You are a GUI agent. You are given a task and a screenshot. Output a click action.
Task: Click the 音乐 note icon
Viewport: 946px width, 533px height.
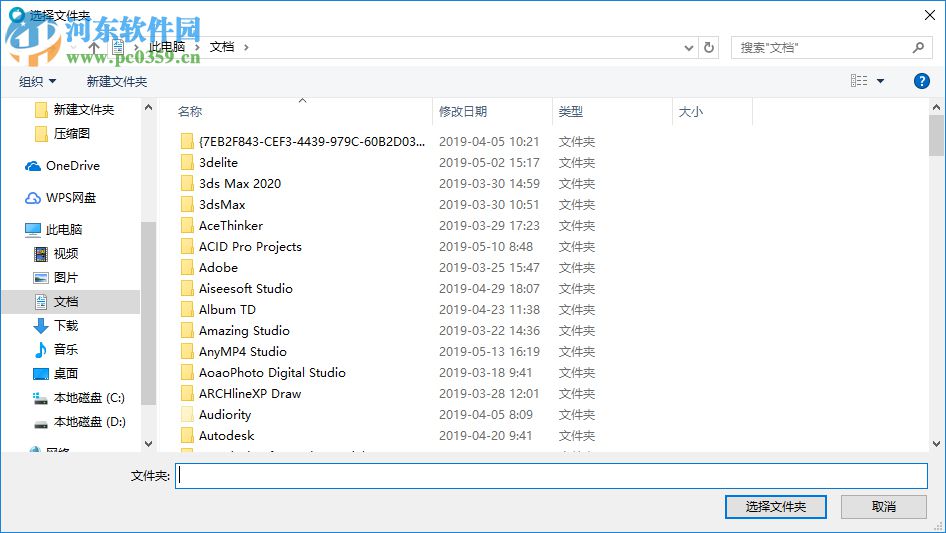[x=40, y=349]
